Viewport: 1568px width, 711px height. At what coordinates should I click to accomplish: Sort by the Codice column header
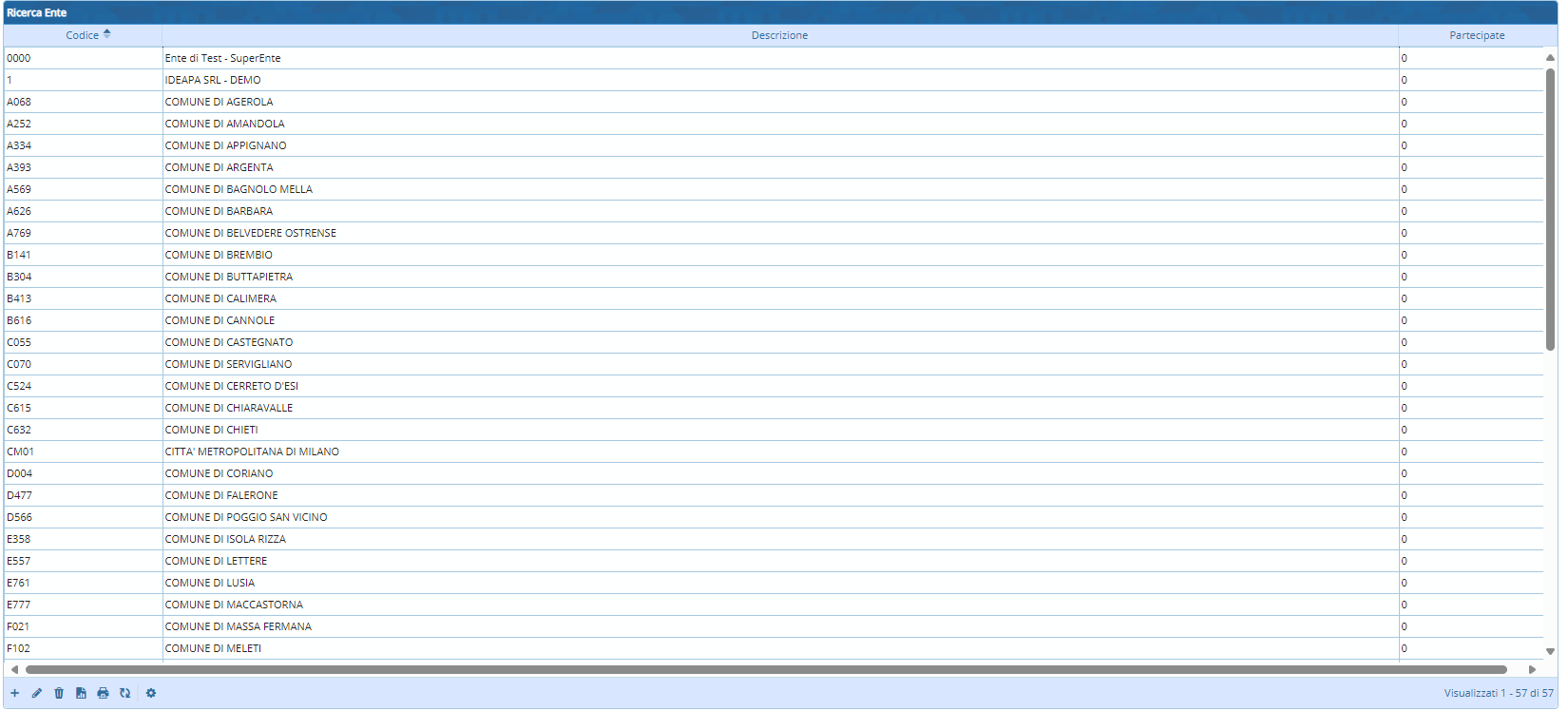click(x=83, y=35)
